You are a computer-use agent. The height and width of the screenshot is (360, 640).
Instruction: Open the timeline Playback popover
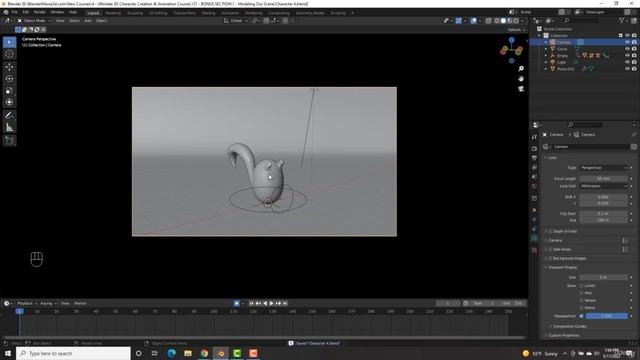tap(27, 303)
